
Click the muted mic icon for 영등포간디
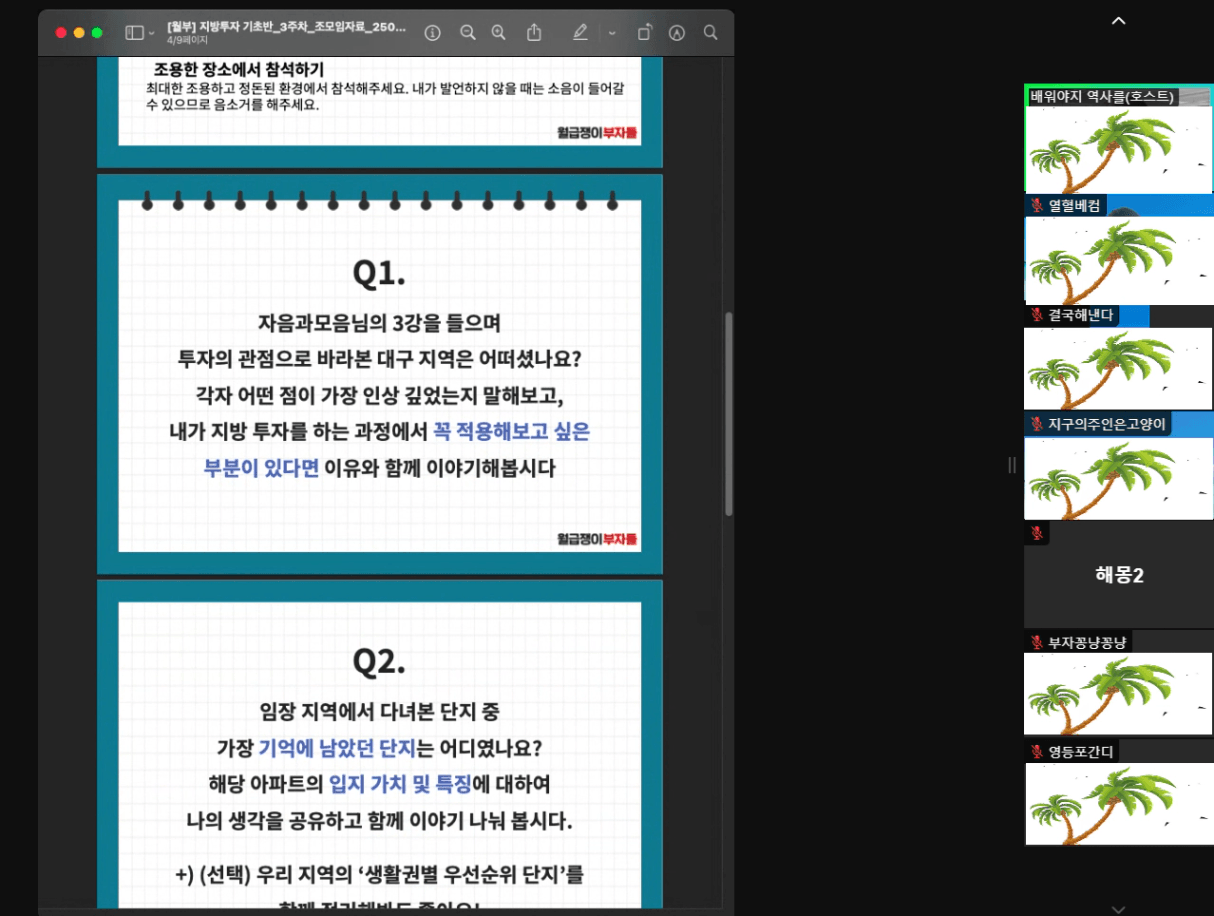coord(1037,751)
